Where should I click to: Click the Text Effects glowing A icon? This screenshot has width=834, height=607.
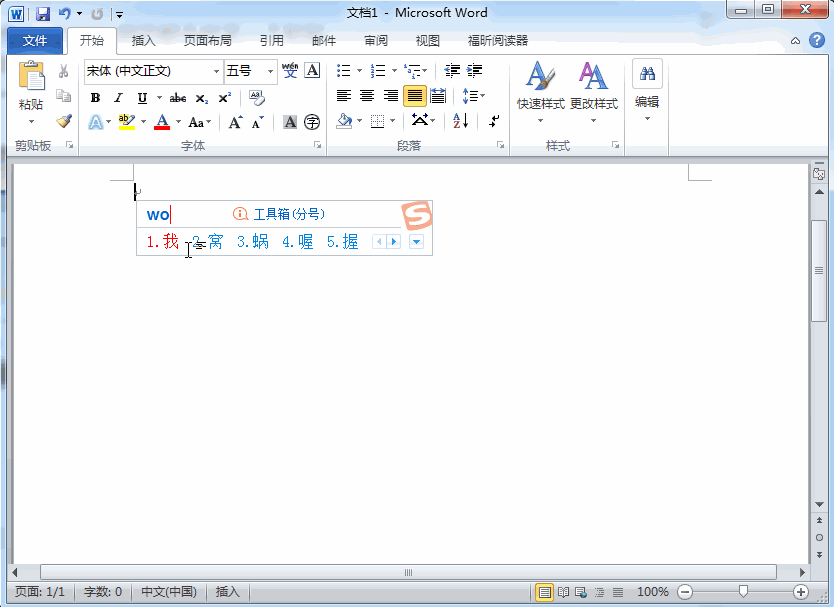tap(96, 122)
